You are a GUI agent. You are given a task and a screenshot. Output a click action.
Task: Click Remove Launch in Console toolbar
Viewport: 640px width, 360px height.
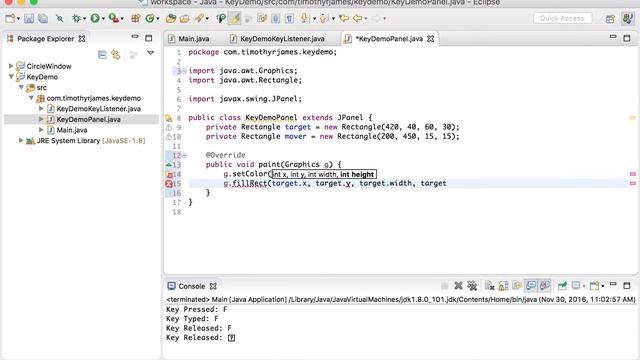point(458,286)
